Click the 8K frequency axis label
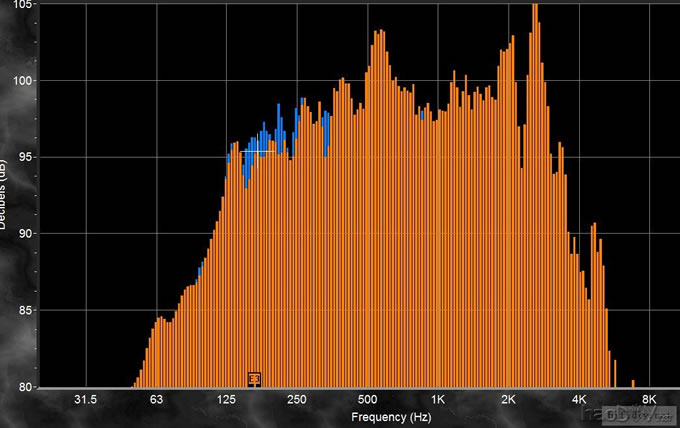680x428 pixels. [x=649, y=400]
